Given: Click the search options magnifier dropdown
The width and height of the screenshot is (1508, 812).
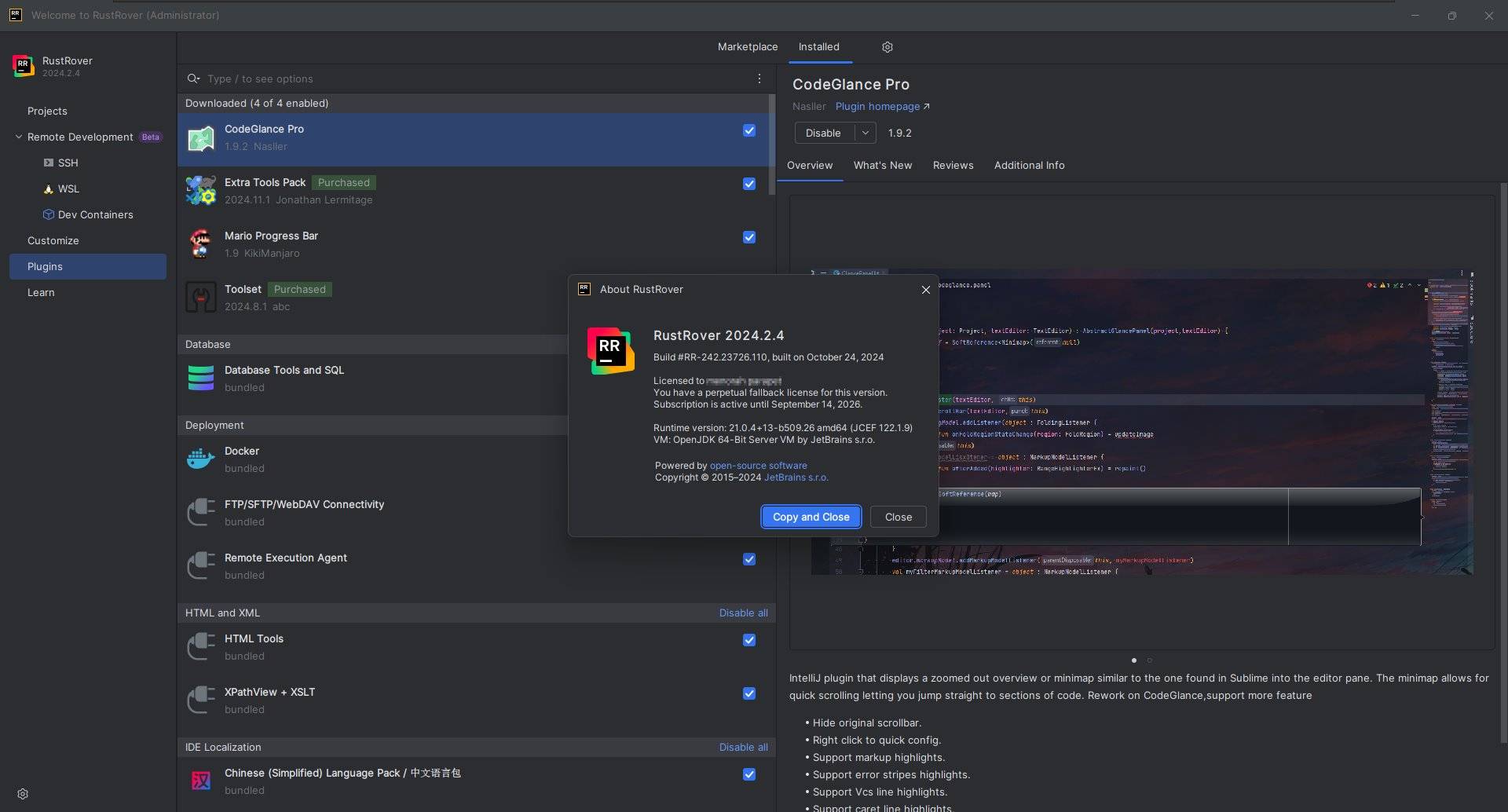Looking at the screenshot, I should pyautogui.click(x=193, y=79).
